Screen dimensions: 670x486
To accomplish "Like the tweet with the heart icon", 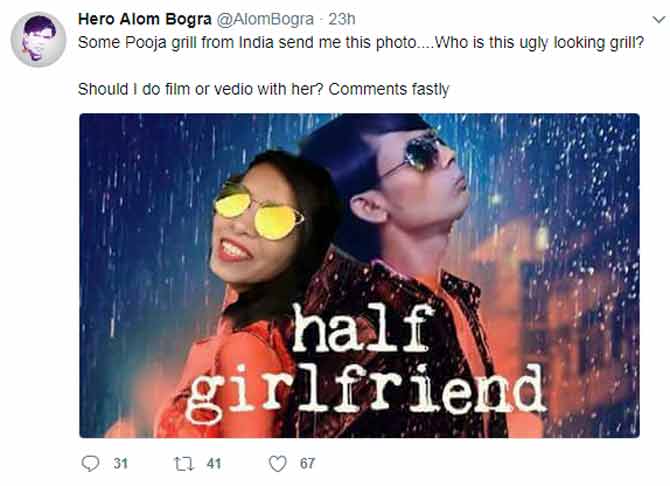I will tap(277, 463).
